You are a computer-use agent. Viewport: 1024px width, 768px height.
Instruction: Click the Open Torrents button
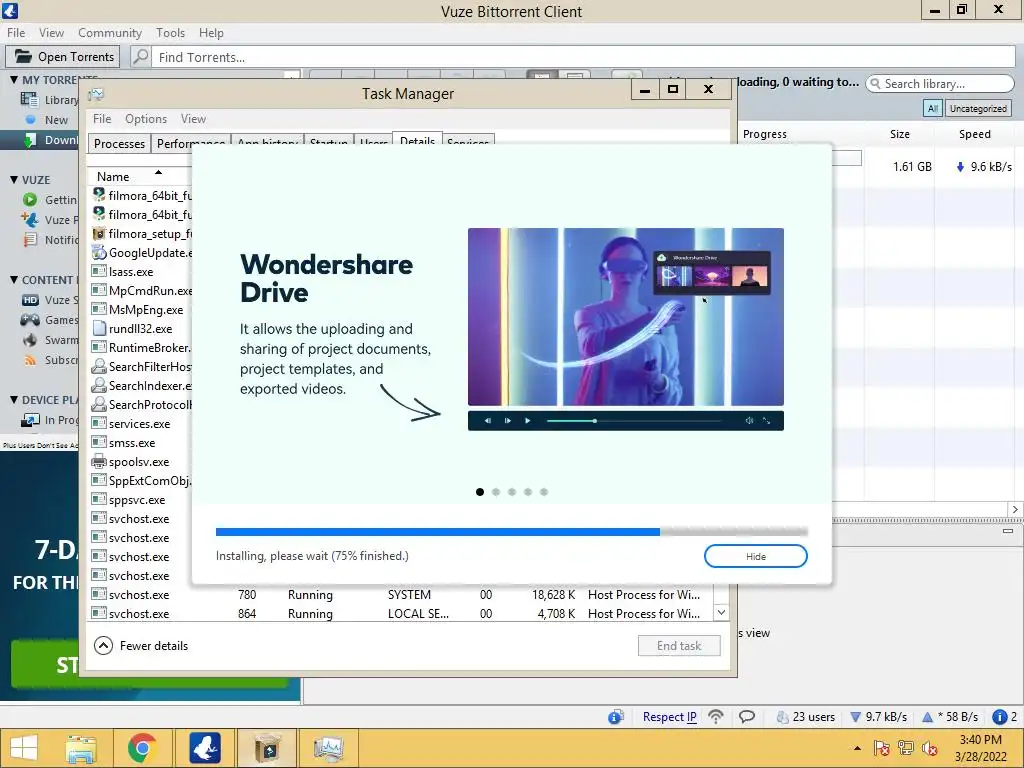coord(63,57)
